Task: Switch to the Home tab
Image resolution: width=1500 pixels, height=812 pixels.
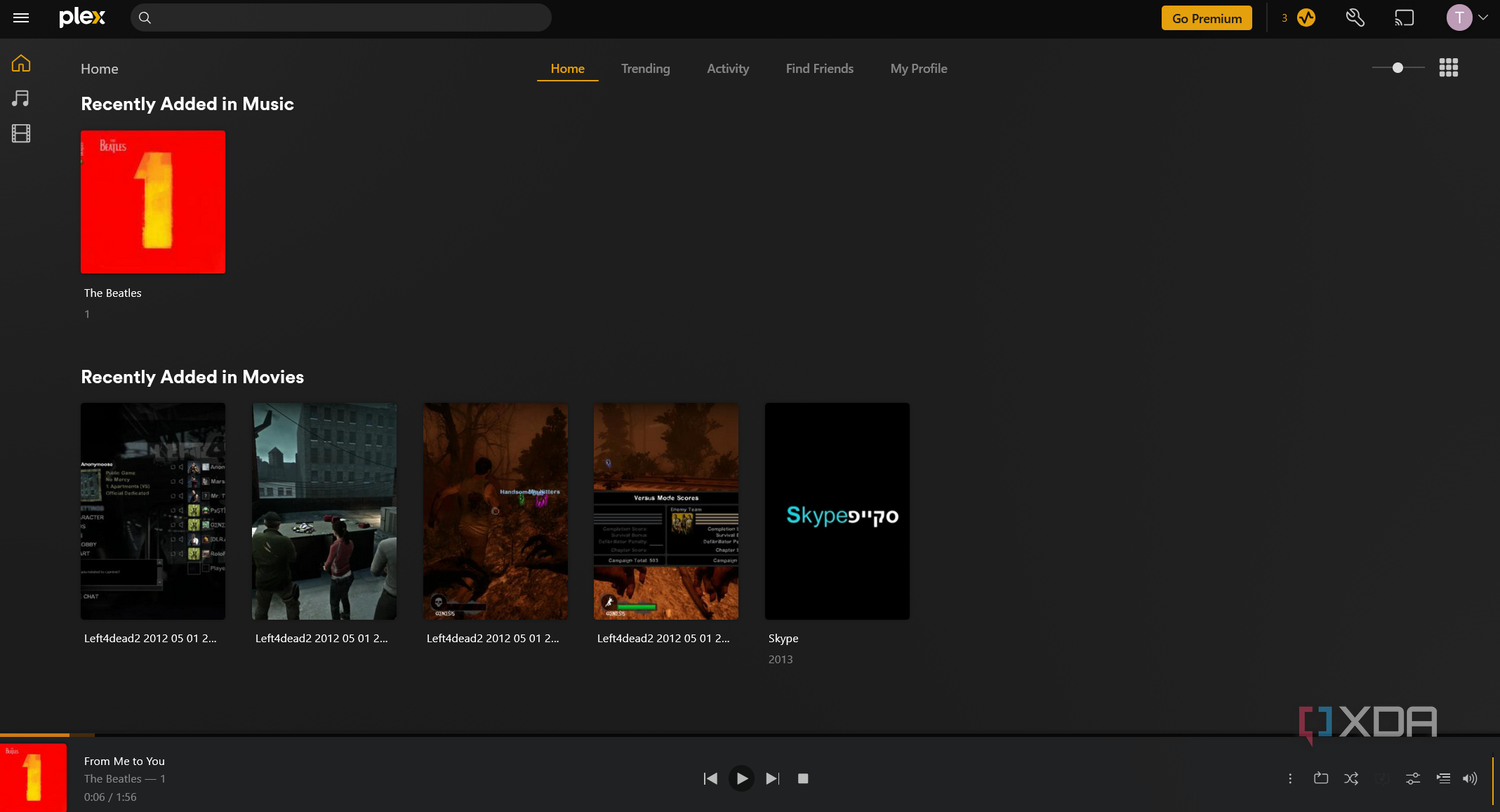Action: [567, 68]
